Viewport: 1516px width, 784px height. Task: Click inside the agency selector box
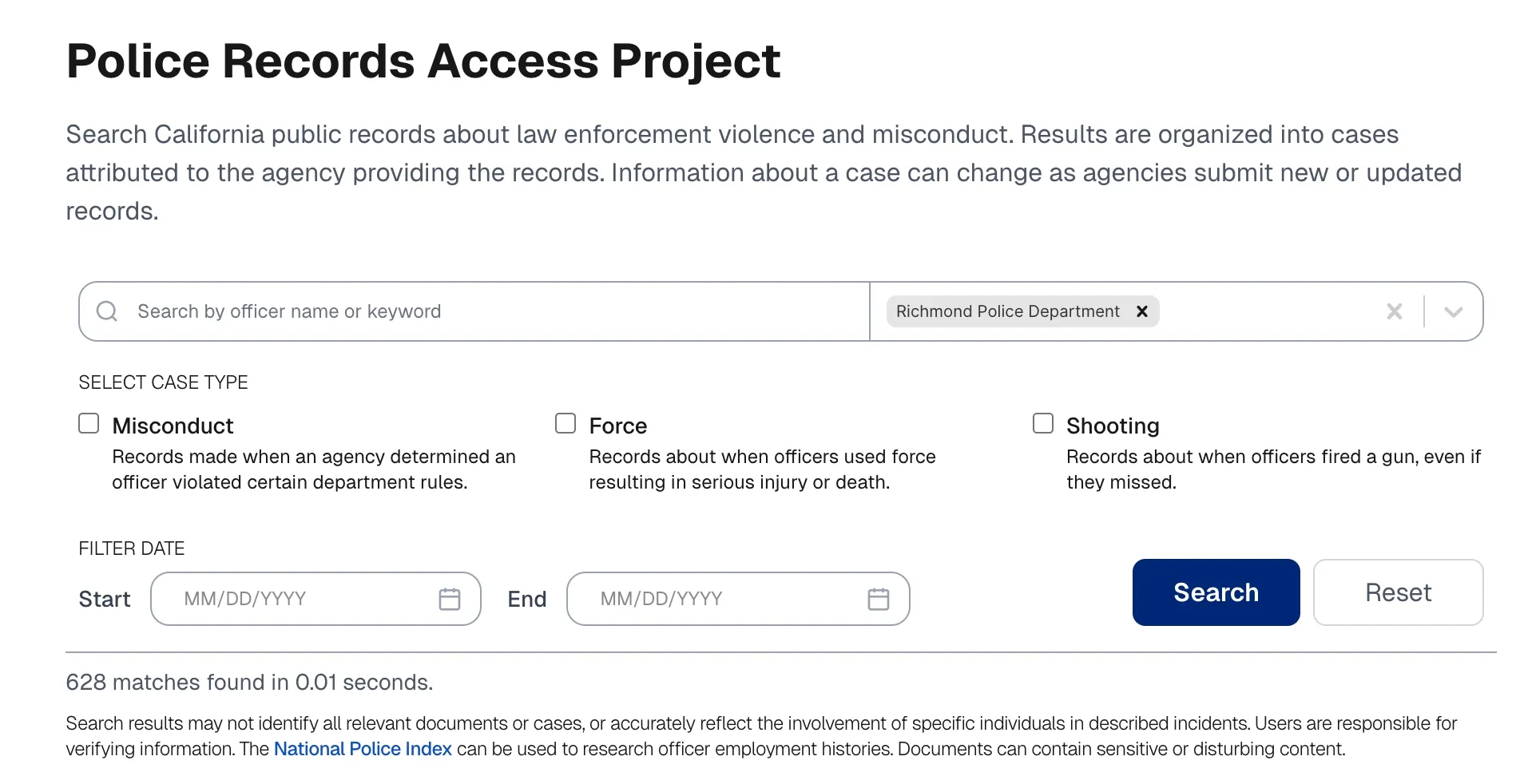(1270, 311)
